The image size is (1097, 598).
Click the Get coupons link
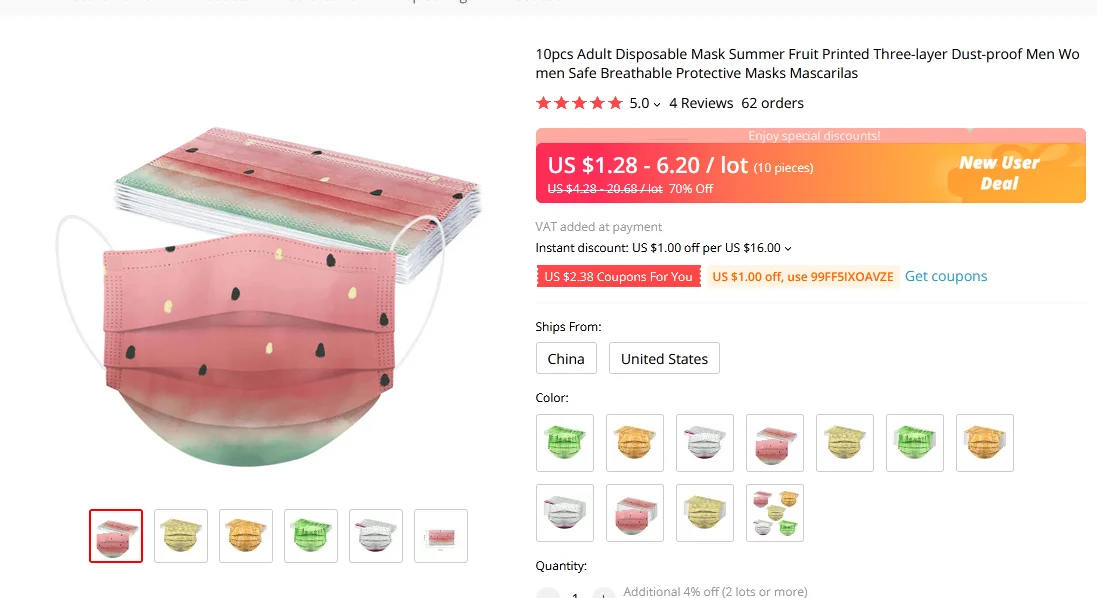point(946,276)
